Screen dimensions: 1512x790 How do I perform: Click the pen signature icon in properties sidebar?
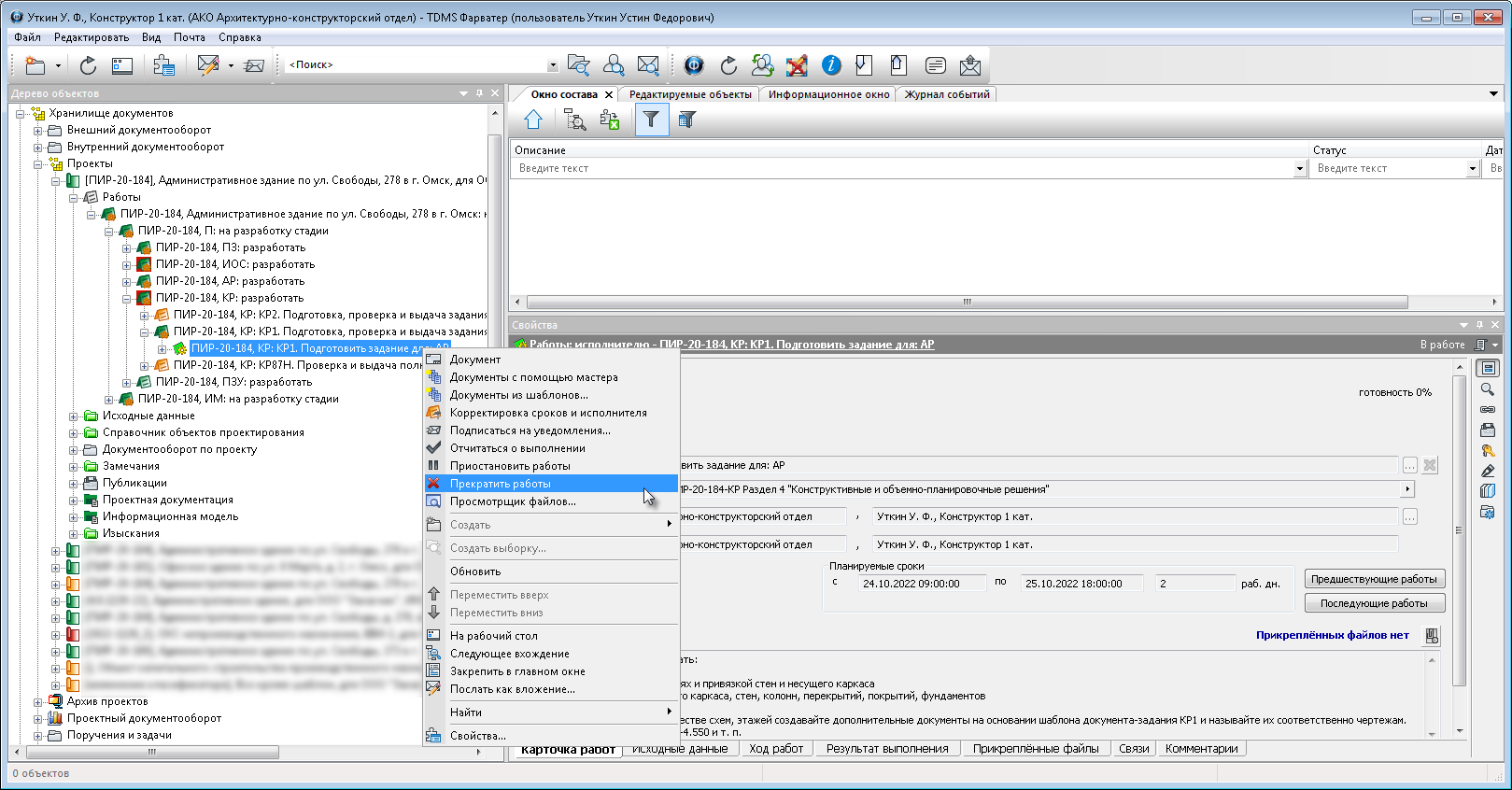click(x=1488, y=471)
